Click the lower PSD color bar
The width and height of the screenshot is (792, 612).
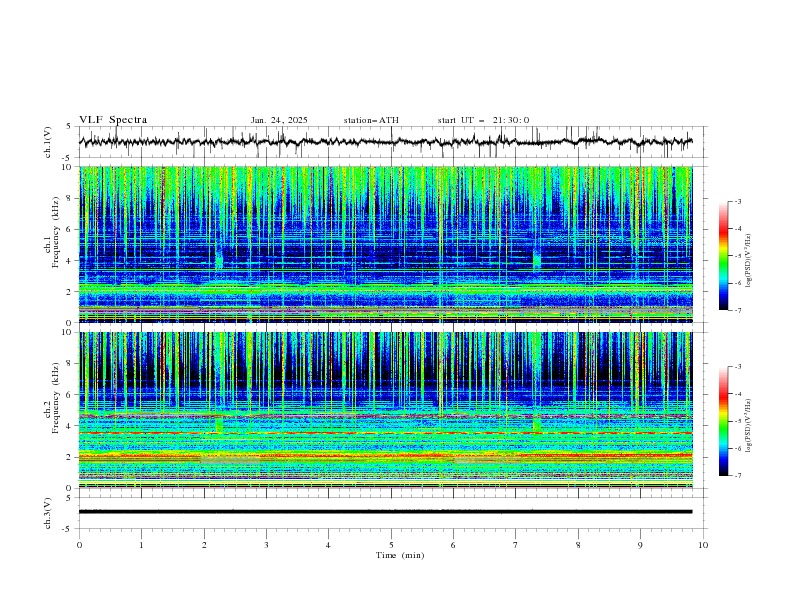pos(723,421)
